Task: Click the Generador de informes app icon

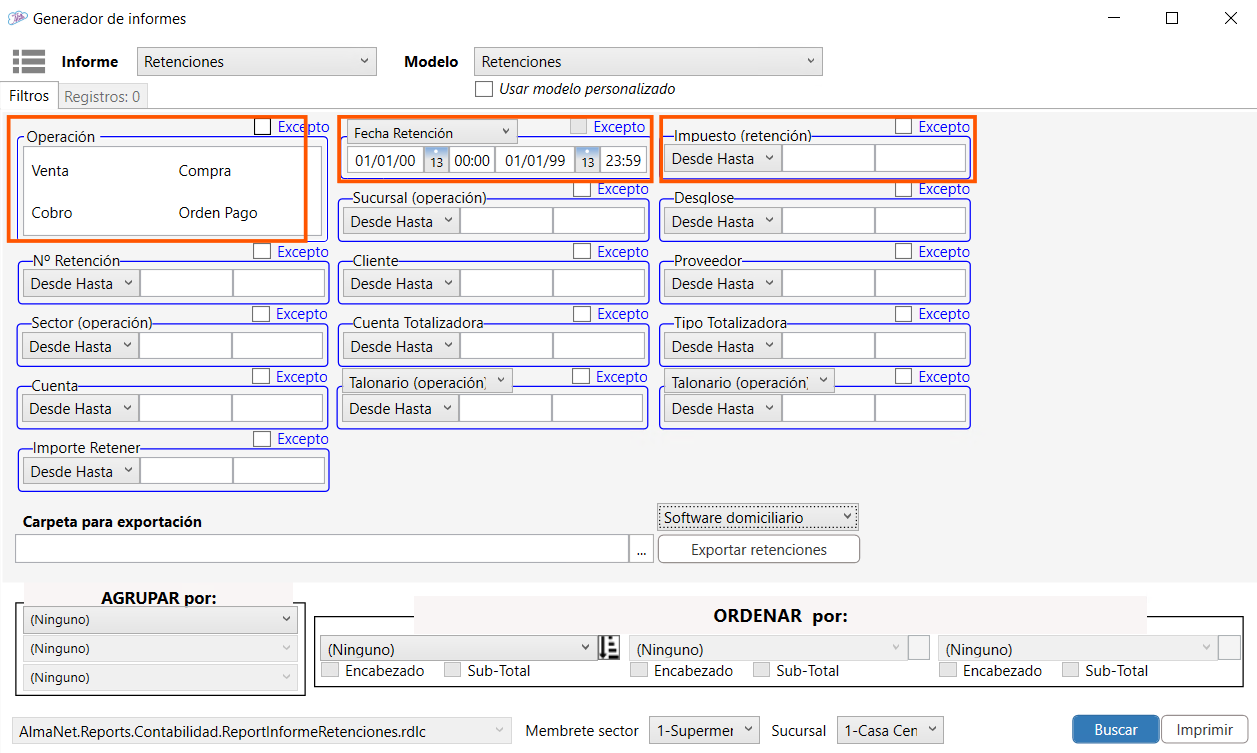Action: click(17, 18)
